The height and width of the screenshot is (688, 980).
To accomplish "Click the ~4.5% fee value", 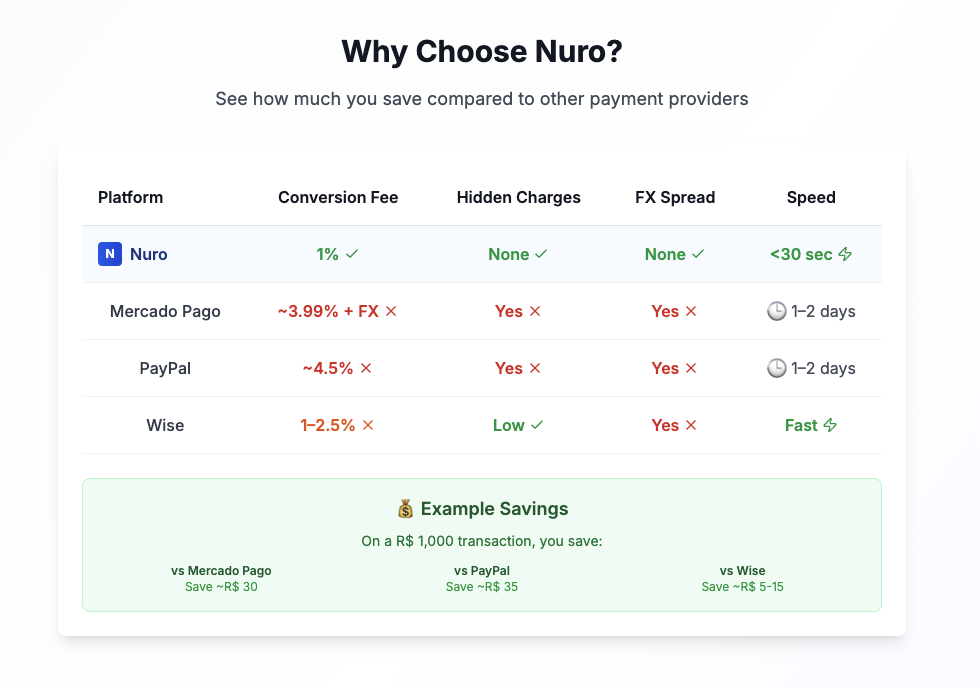I will (x=328, y=367).
